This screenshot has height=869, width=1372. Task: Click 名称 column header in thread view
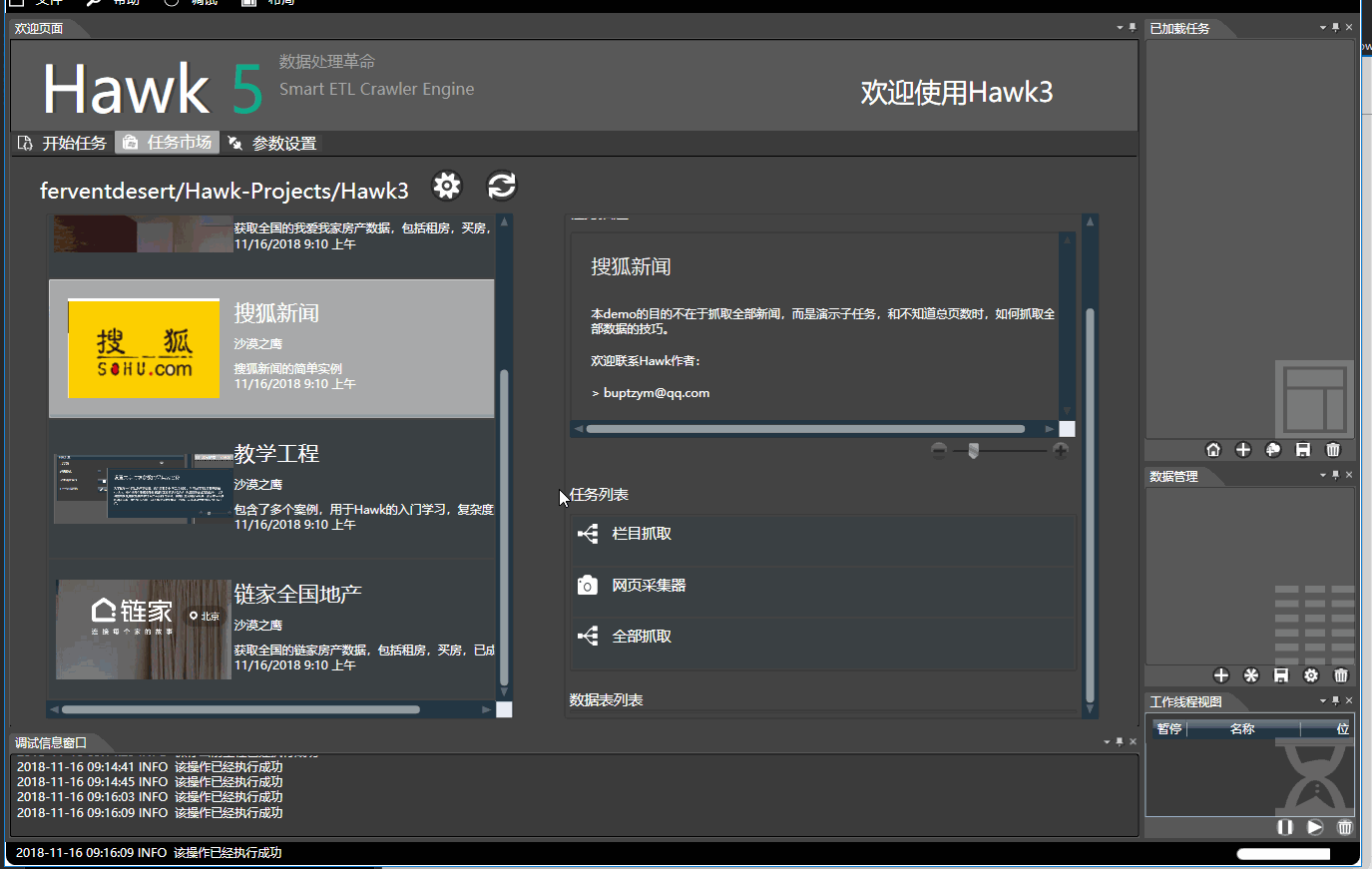tap(1242, 728)
